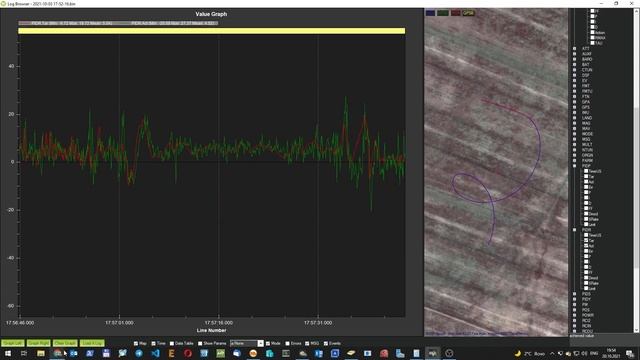Click the Mission Planner taskbar icon

coord(433,353)
